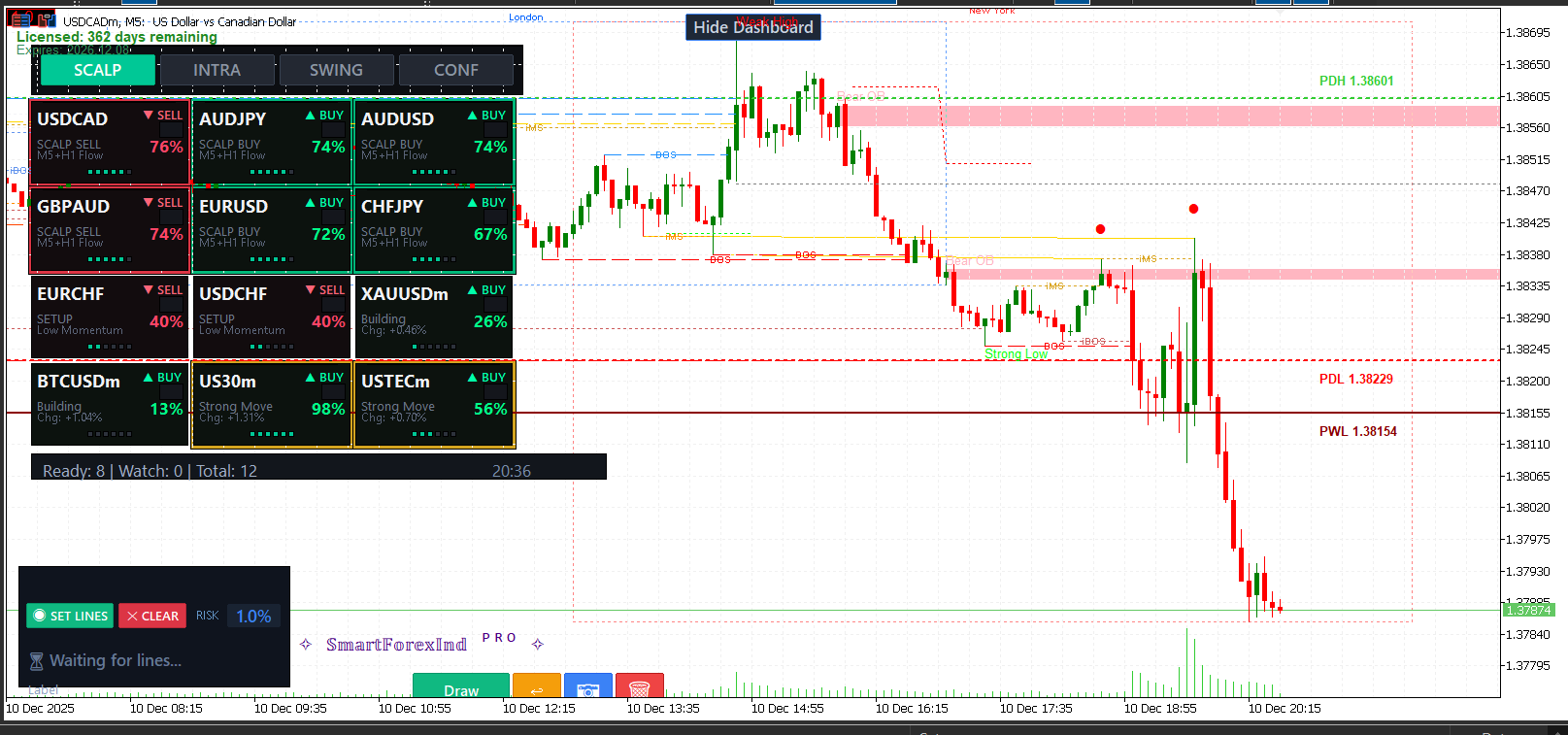Image resolution: width=1568 pixels, height=735 pixels.
Task: Click the red SELL arrow on GBPAUD
Action: 149,202
